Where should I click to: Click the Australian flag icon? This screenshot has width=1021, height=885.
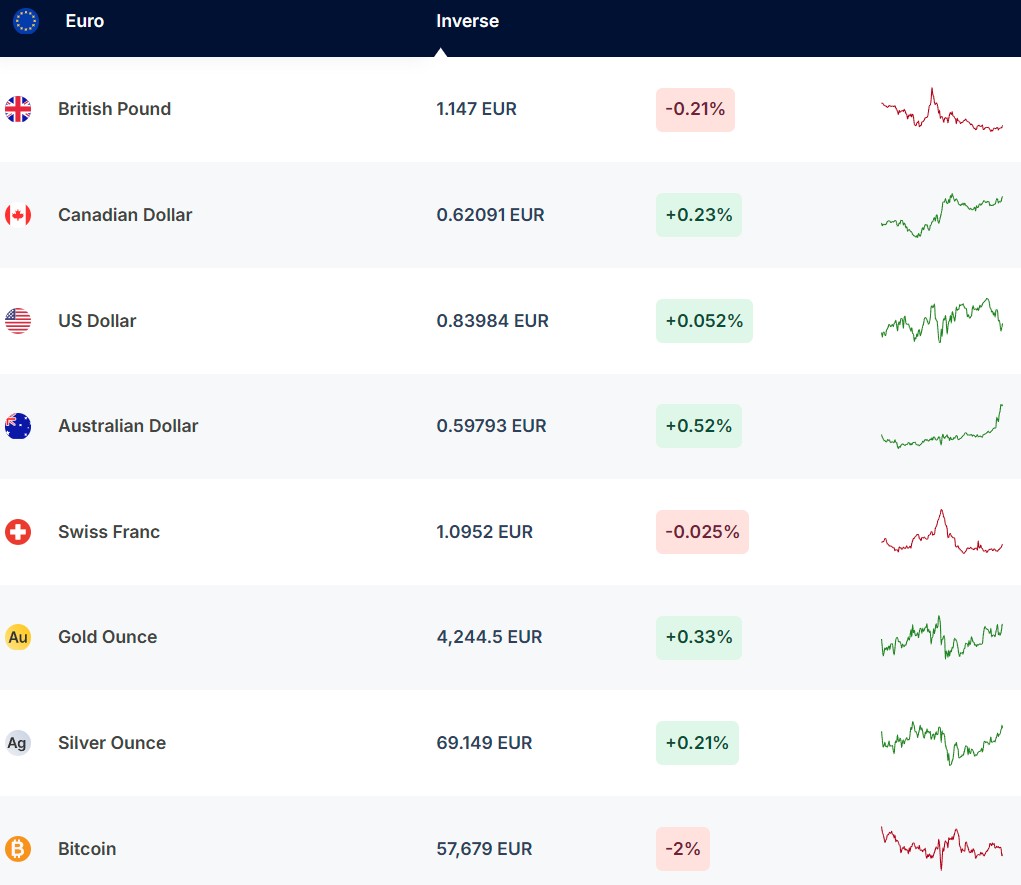click(x=18, y=426)
